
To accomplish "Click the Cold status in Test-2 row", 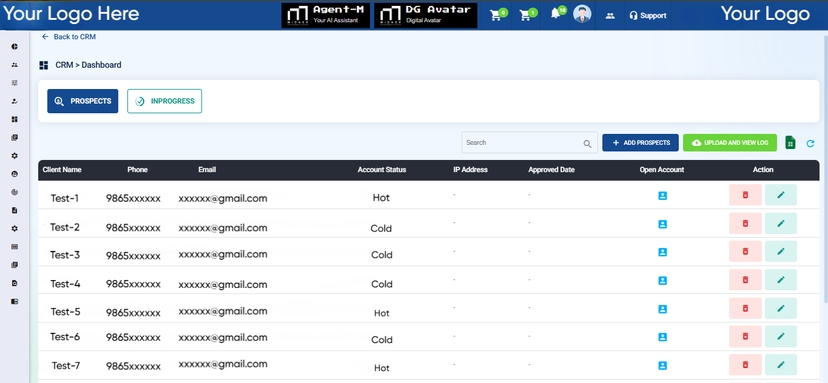I will (x=381, y=229).
